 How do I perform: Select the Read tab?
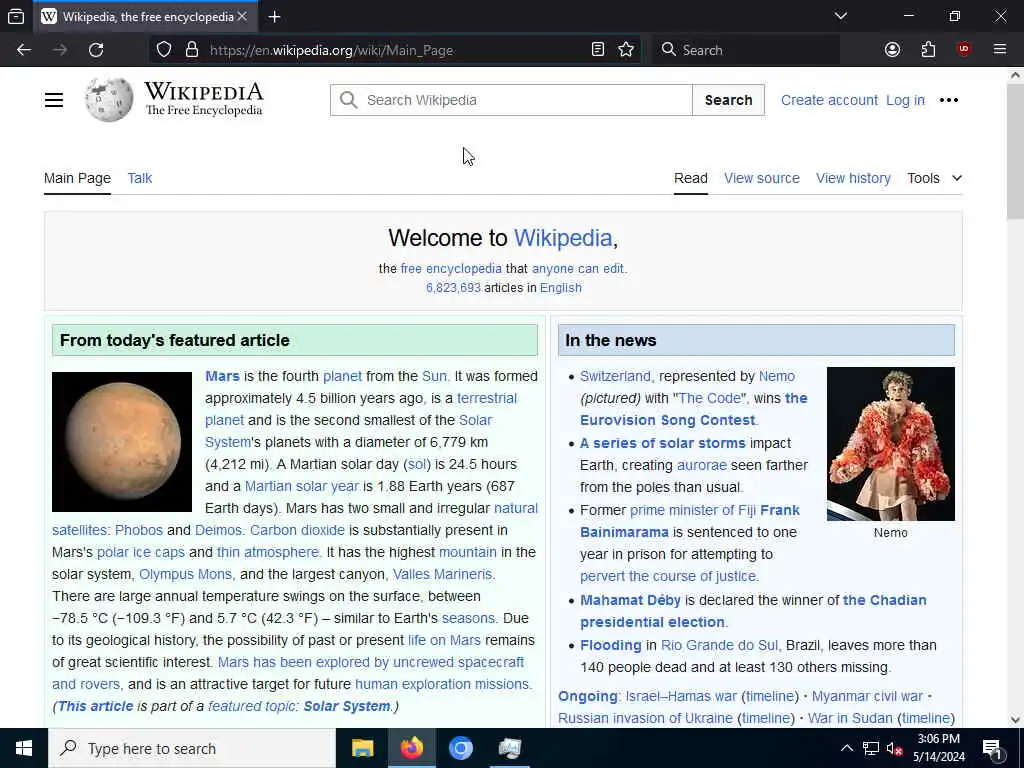click(x=691, y=178)
